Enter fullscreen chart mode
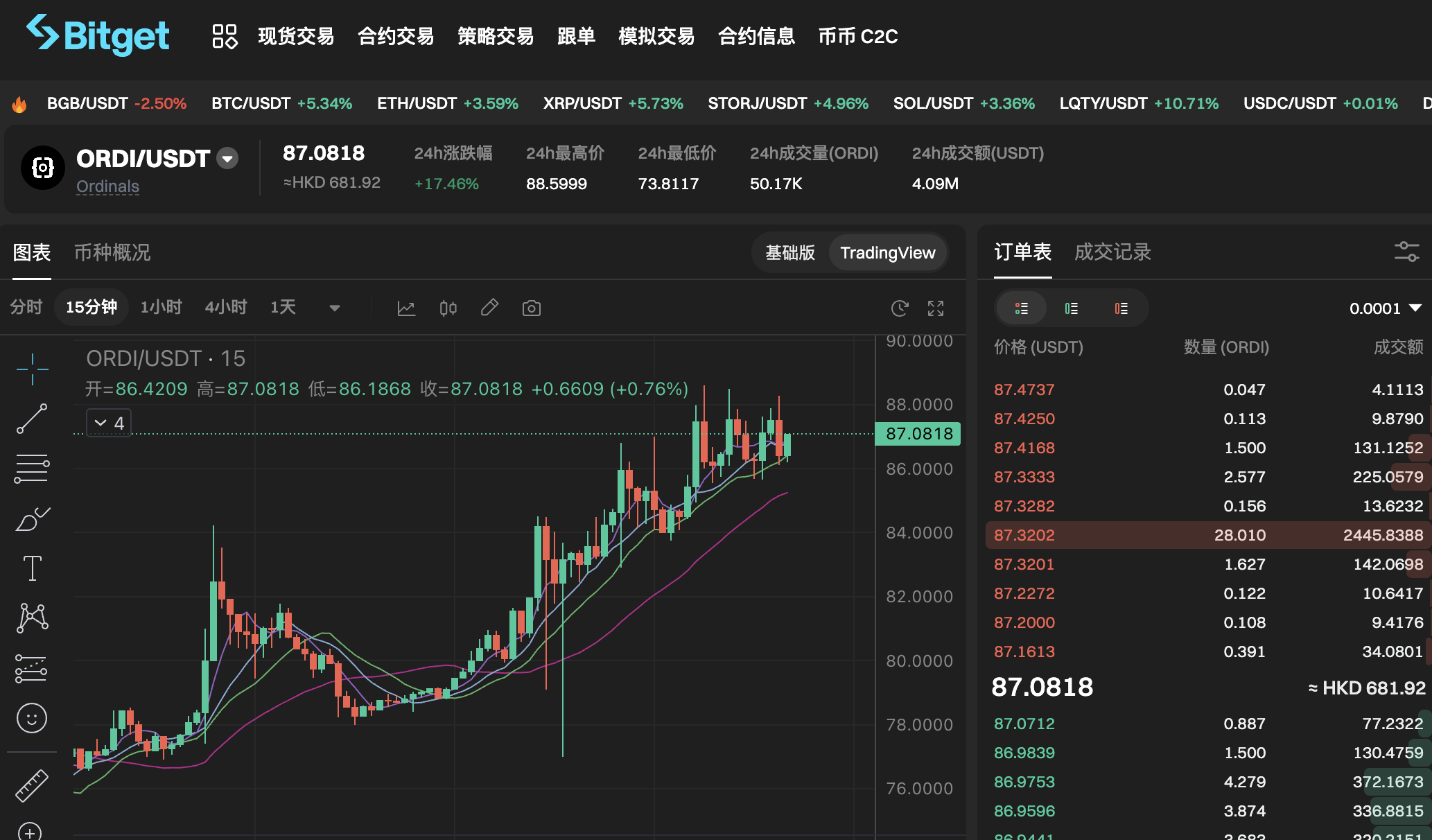Image resolution: width=1432 pixels, height=840 pixels. [936, 308]
